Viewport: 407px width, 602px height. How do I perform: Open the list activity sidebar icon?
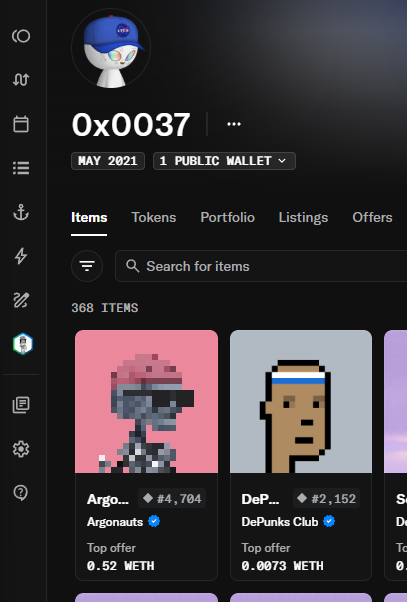coord(21,168)
